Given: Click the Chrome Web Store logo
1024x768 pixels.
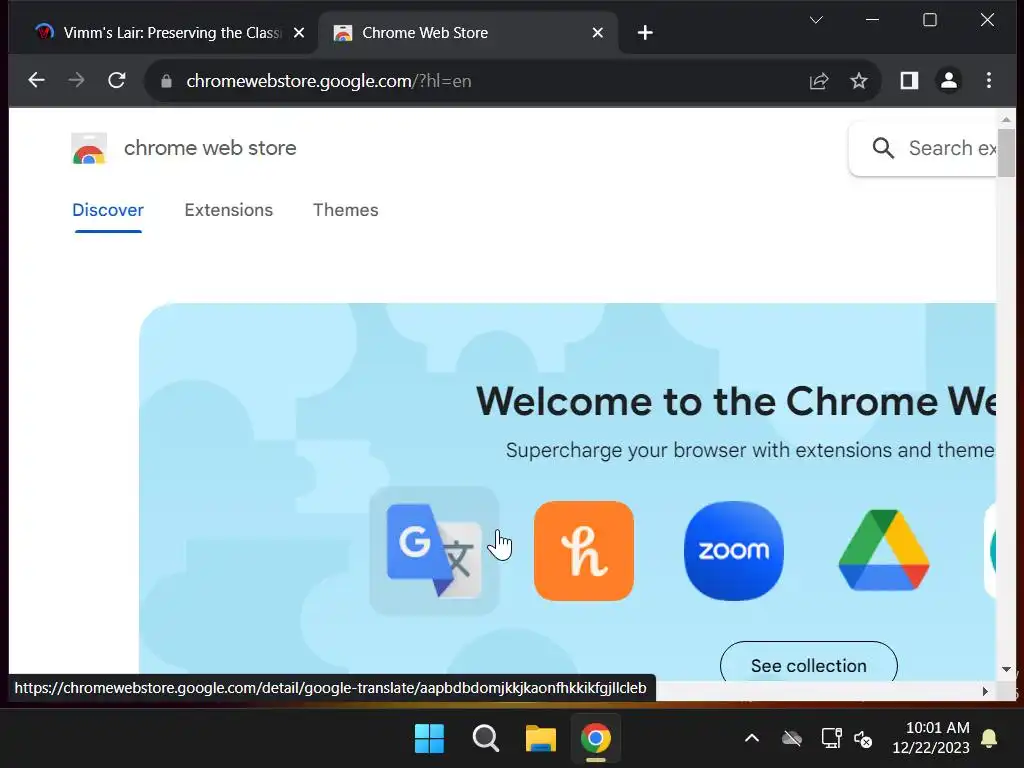Looking at the screenshot, I should 89,148.
